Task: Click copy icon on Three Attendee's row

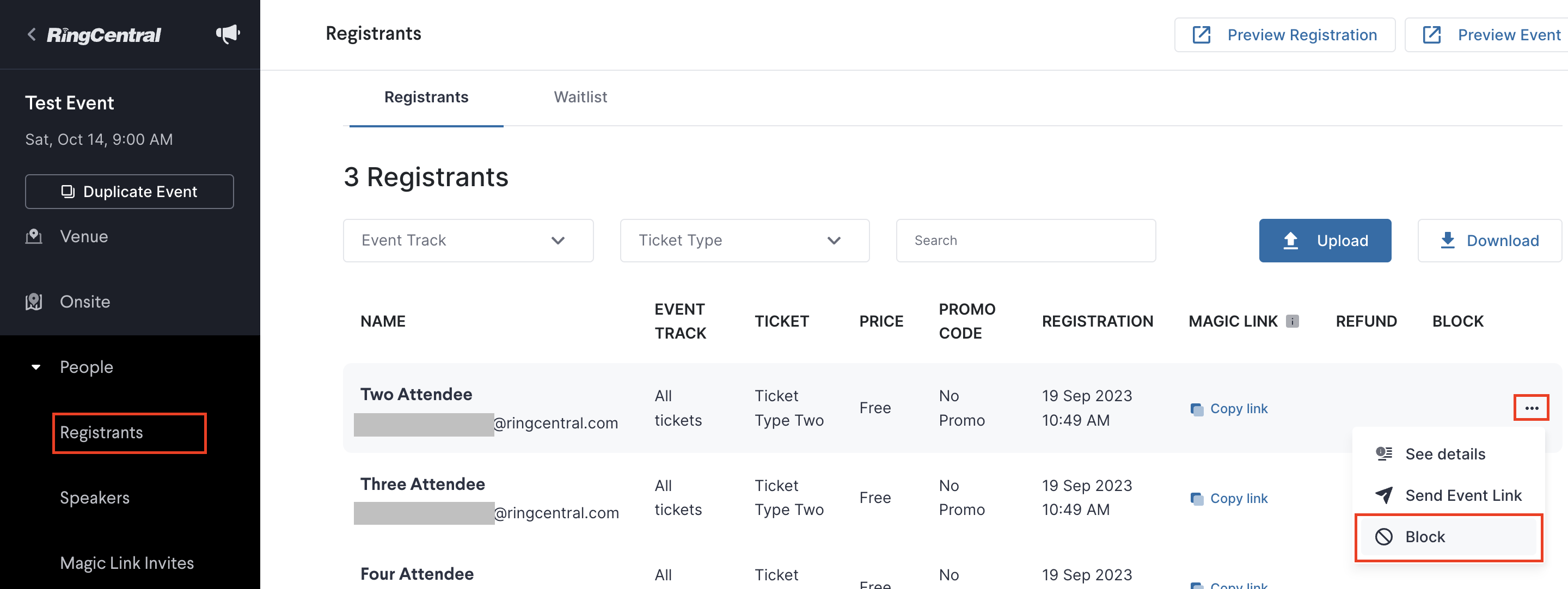Action: 1197,499
